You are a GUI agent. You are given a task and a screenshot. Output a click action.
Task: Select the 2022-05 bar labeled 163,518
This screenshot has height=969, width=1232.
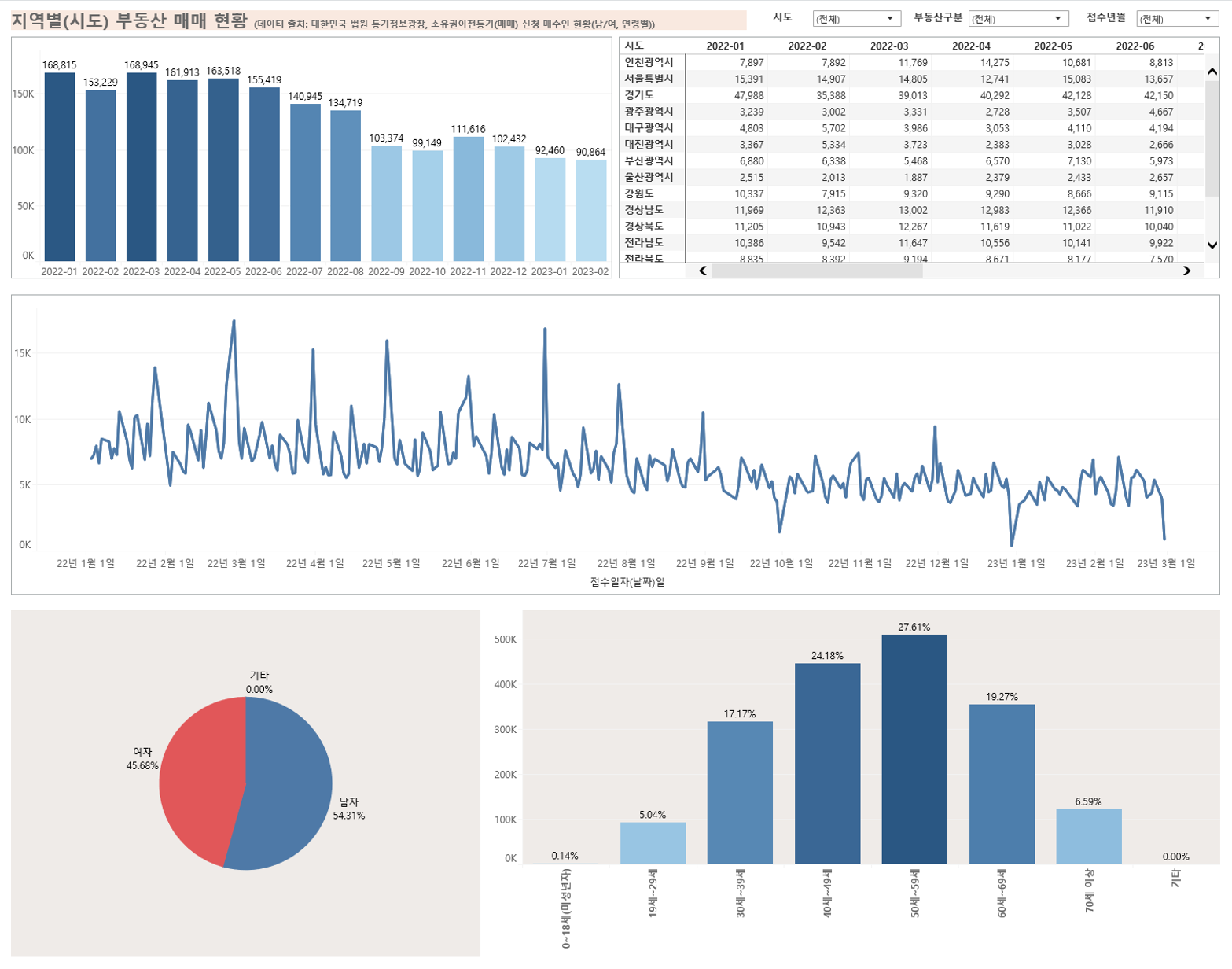coord(223,170)
